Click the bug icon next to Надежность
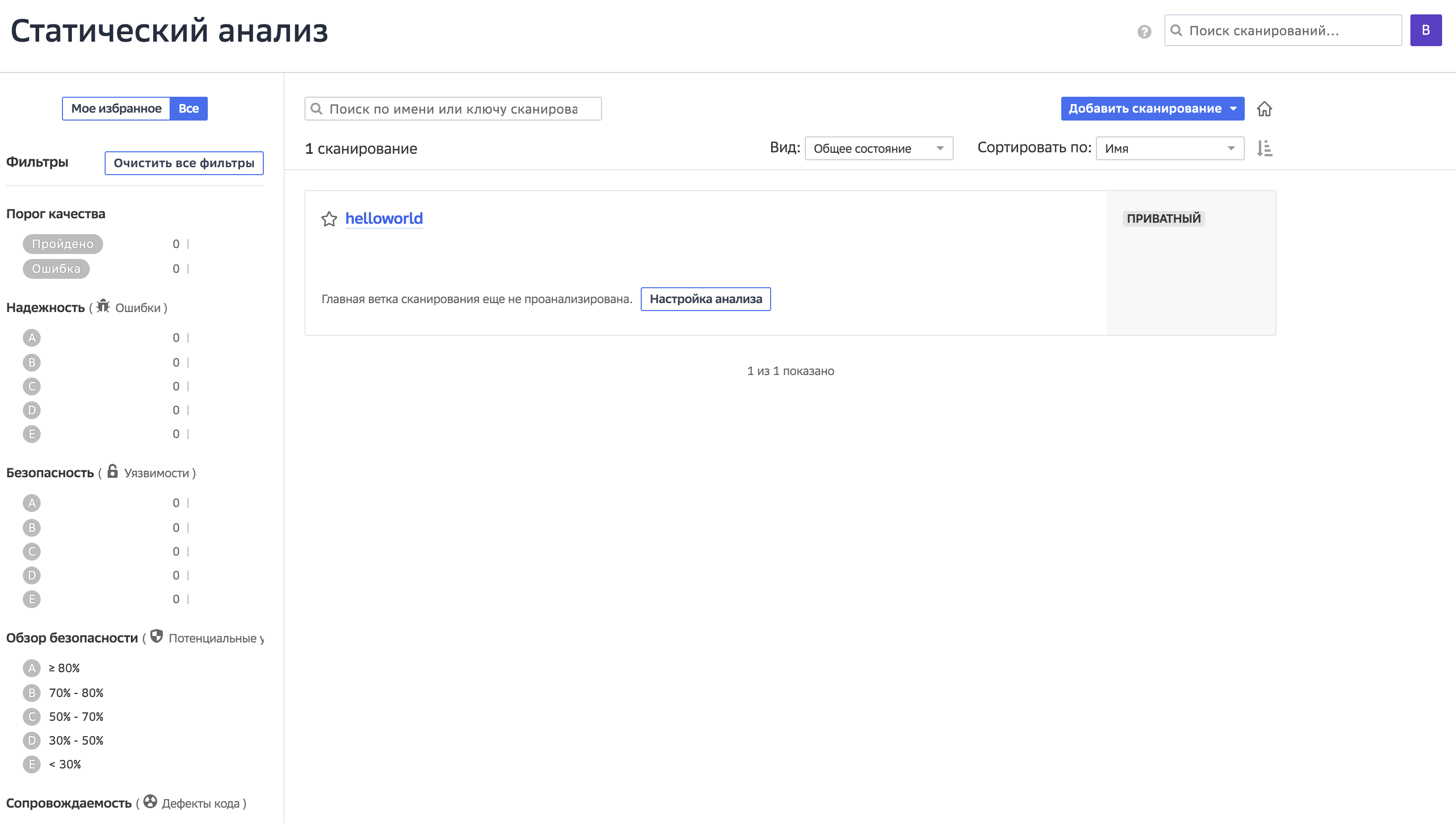Viewport: 1456px width, 823px height. pos(102,307)
